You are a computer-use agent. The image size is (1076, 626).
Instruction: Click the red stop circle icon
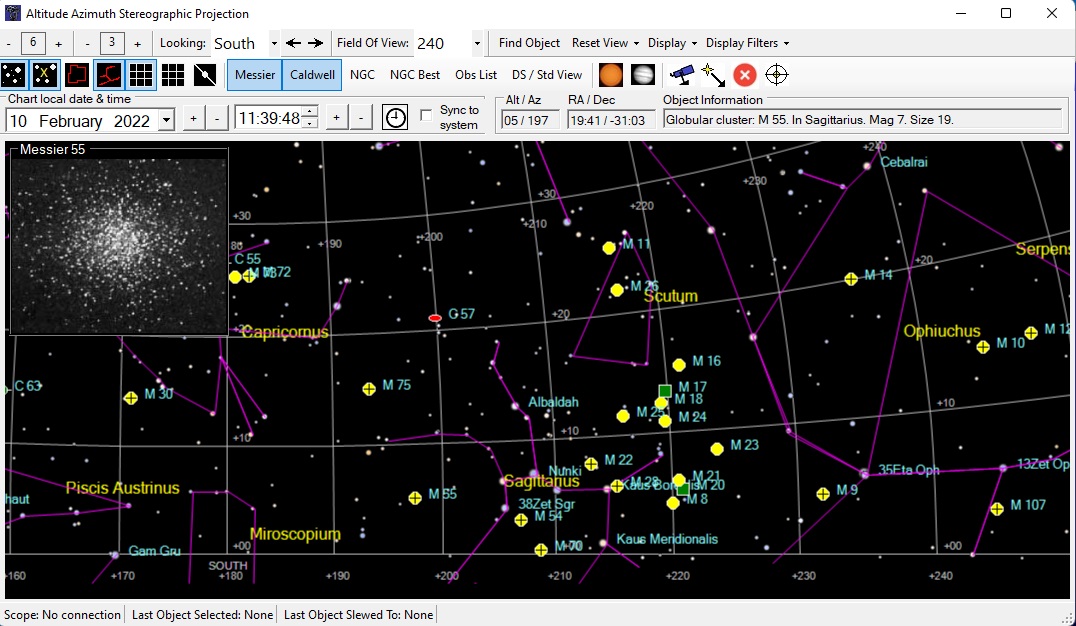pos(744,75)
